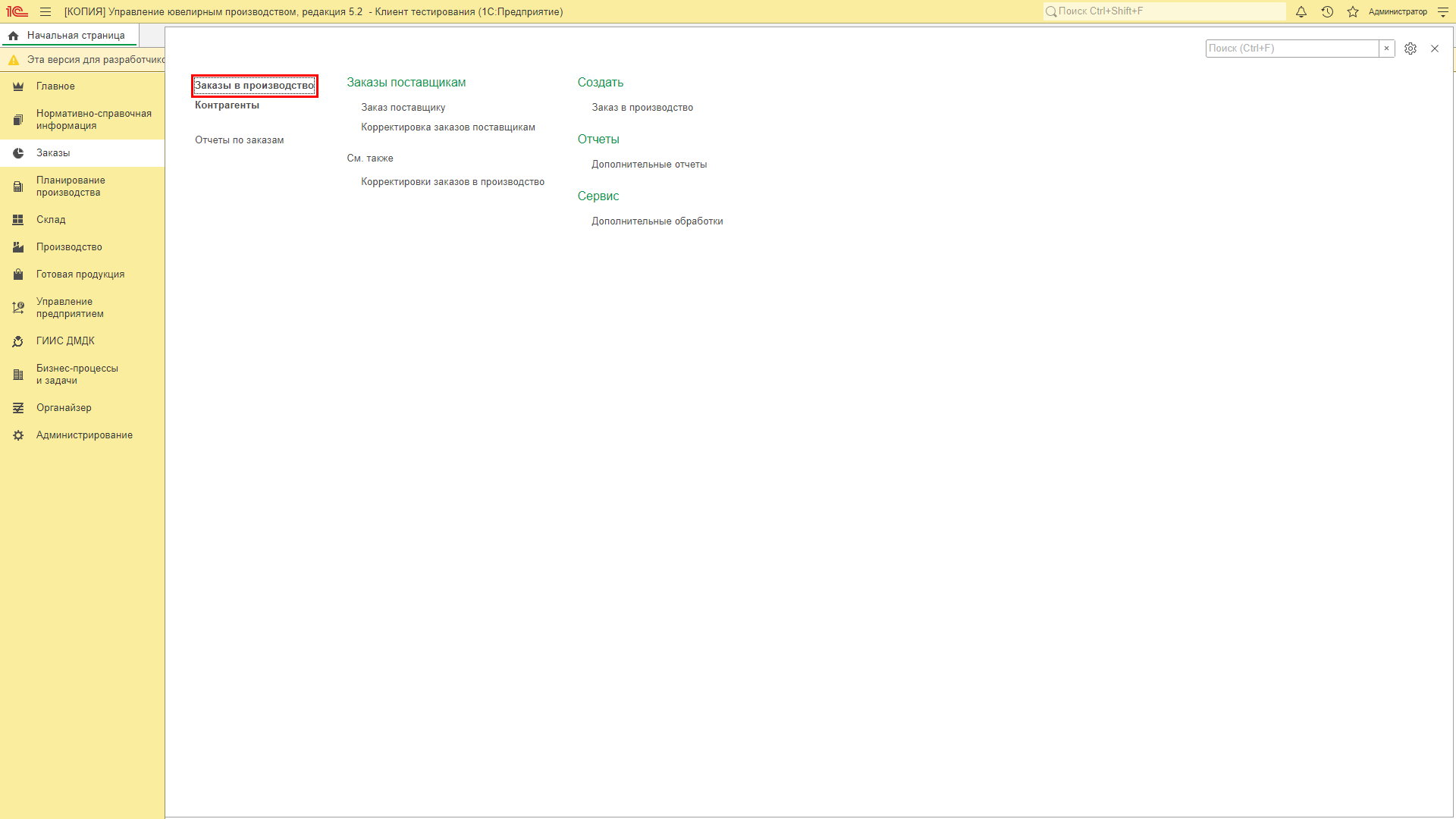The image size is (1456, 819).
Task: Click the Склад grid icon
Action: click(x=18, y=220)
